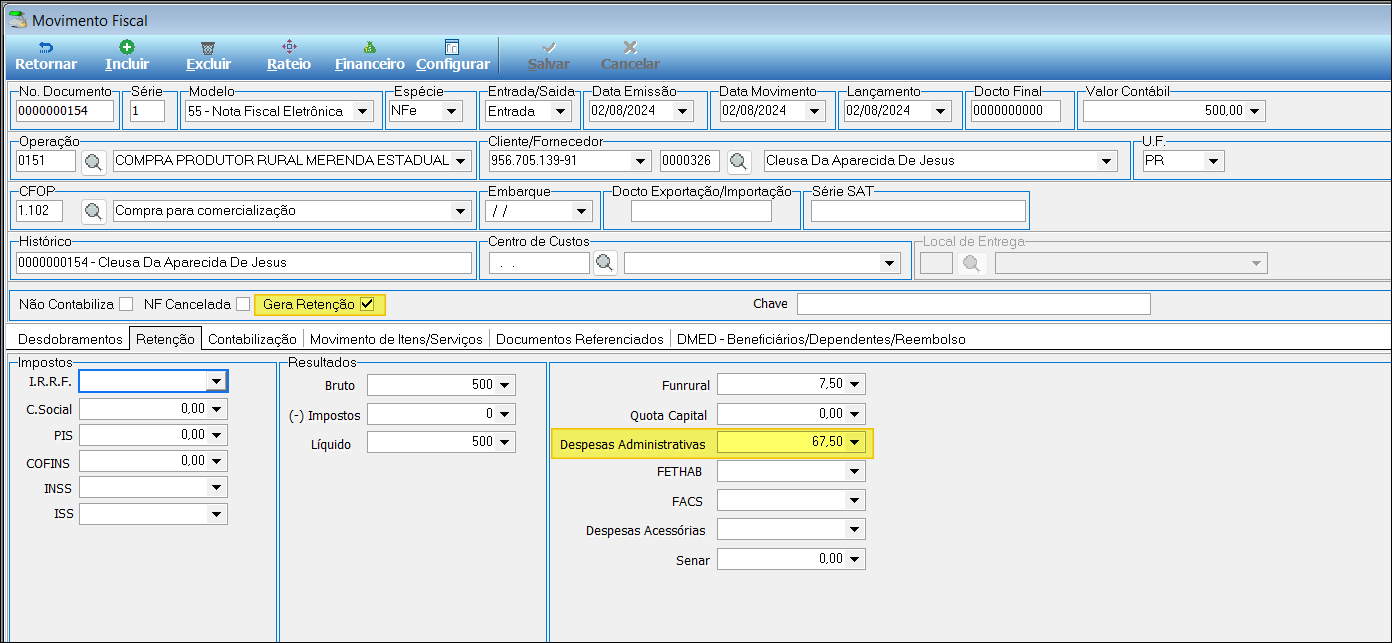
Task: Search Cliente/Fornecedor with magnifier icon
Action: click(x=739, y=161)
